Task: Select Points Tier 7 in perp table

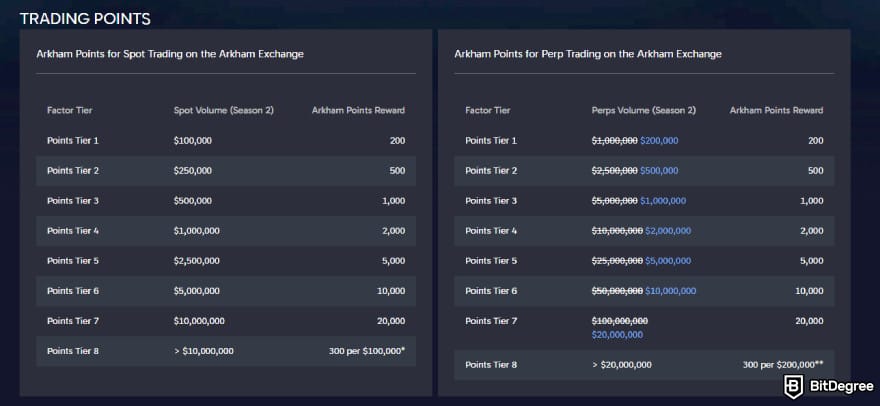Action: (491, 321)
